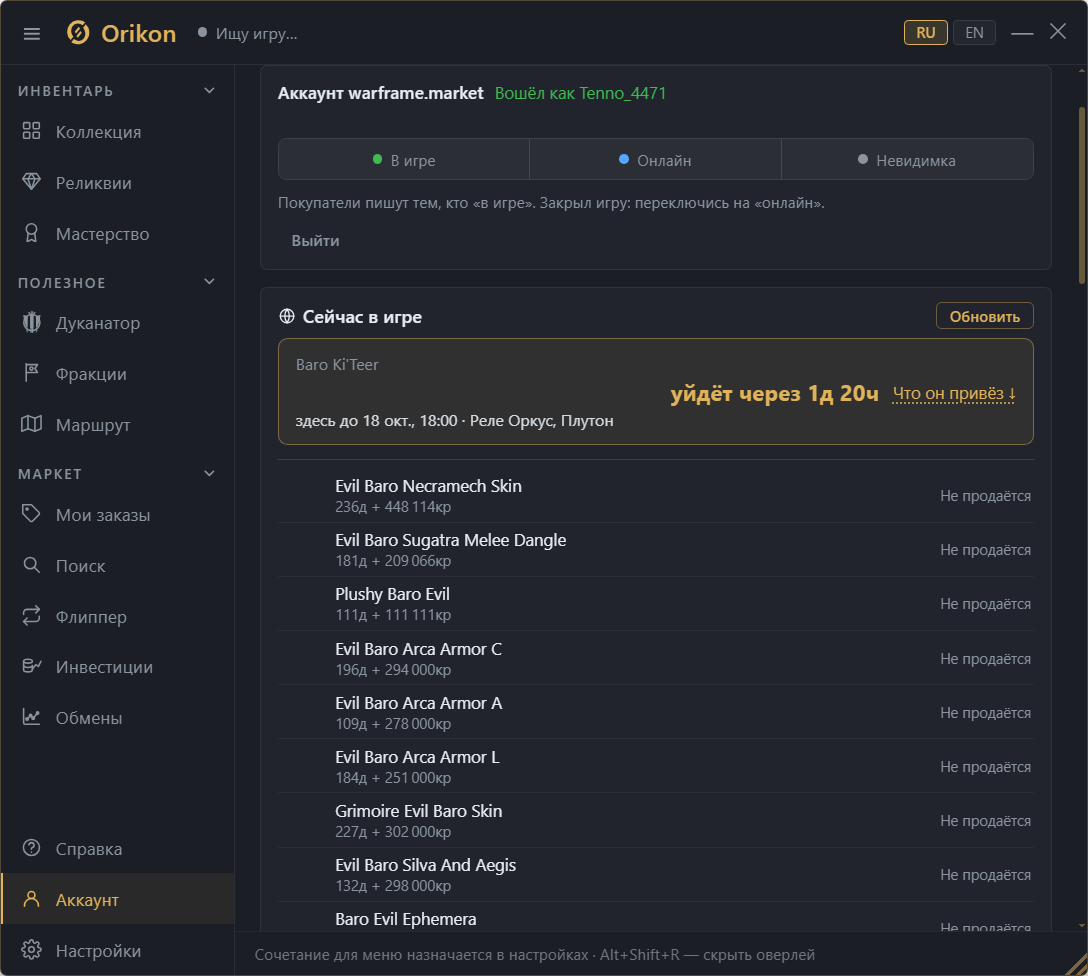This screenshot has width=1088, height=976.
Task: Open the Фракции page
Action: 118,374
